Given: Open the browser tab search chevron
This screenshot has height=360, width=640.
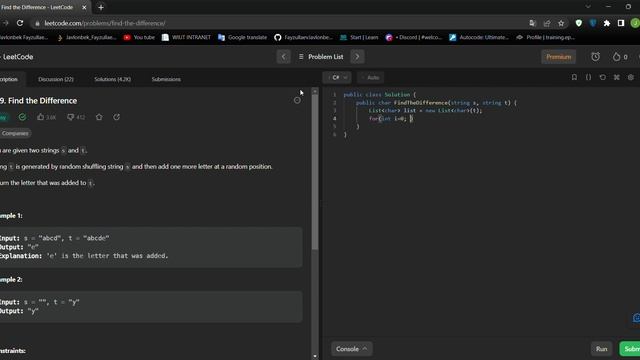Looking at the screenshot, I should (588, 7).
